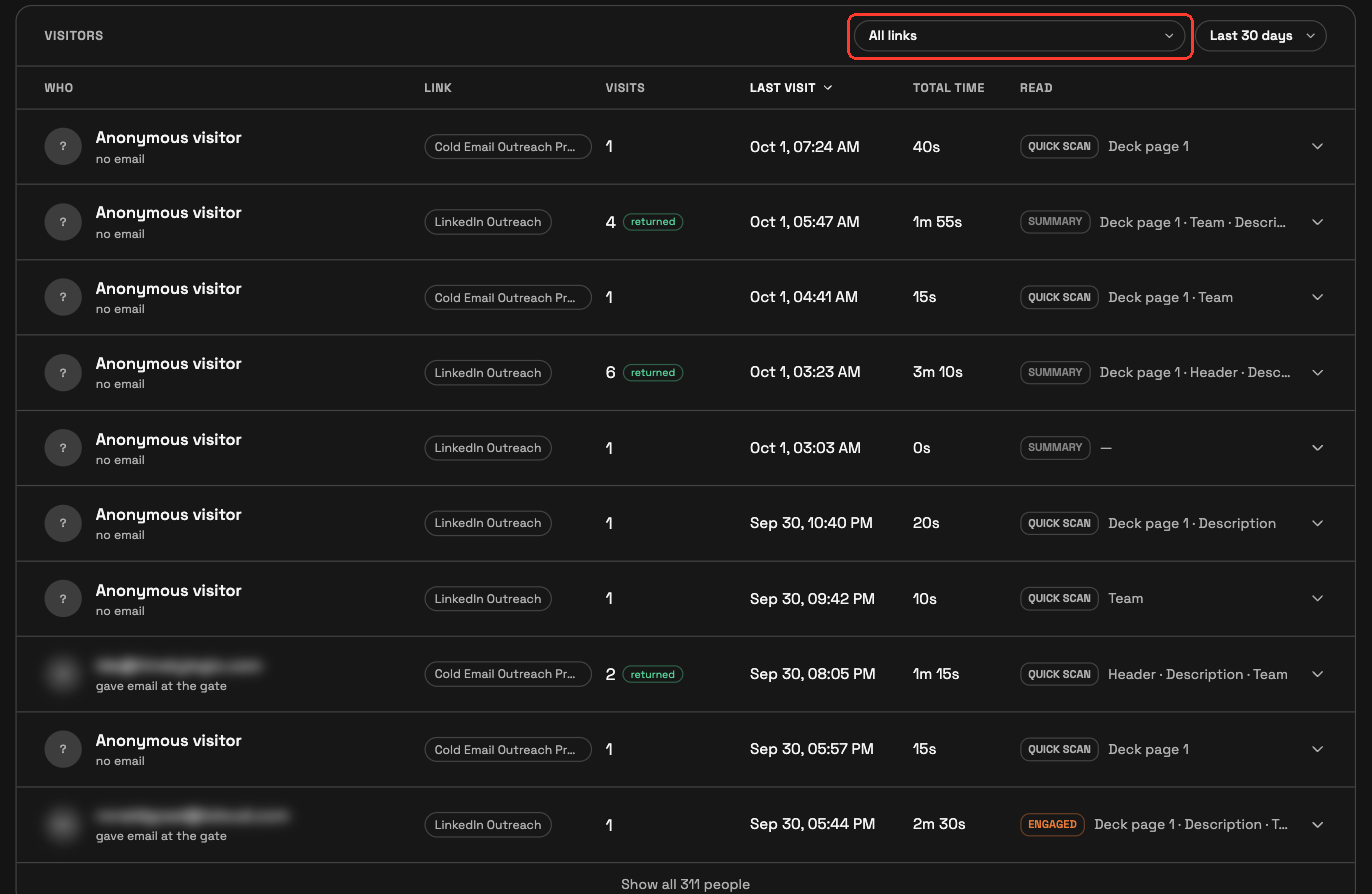Screen dimensions: 1372x894
Task: Click the VISITS column header
Action: click(x=625, y=88)
